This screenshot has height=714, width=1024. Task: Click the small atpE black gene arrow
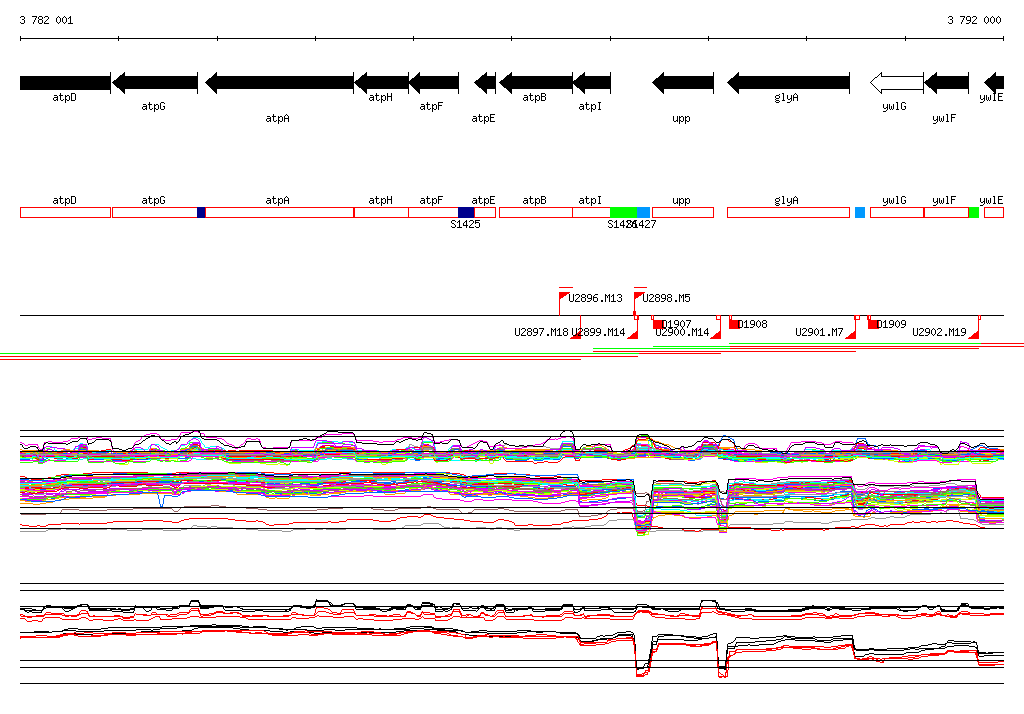[x=485, y=83]
